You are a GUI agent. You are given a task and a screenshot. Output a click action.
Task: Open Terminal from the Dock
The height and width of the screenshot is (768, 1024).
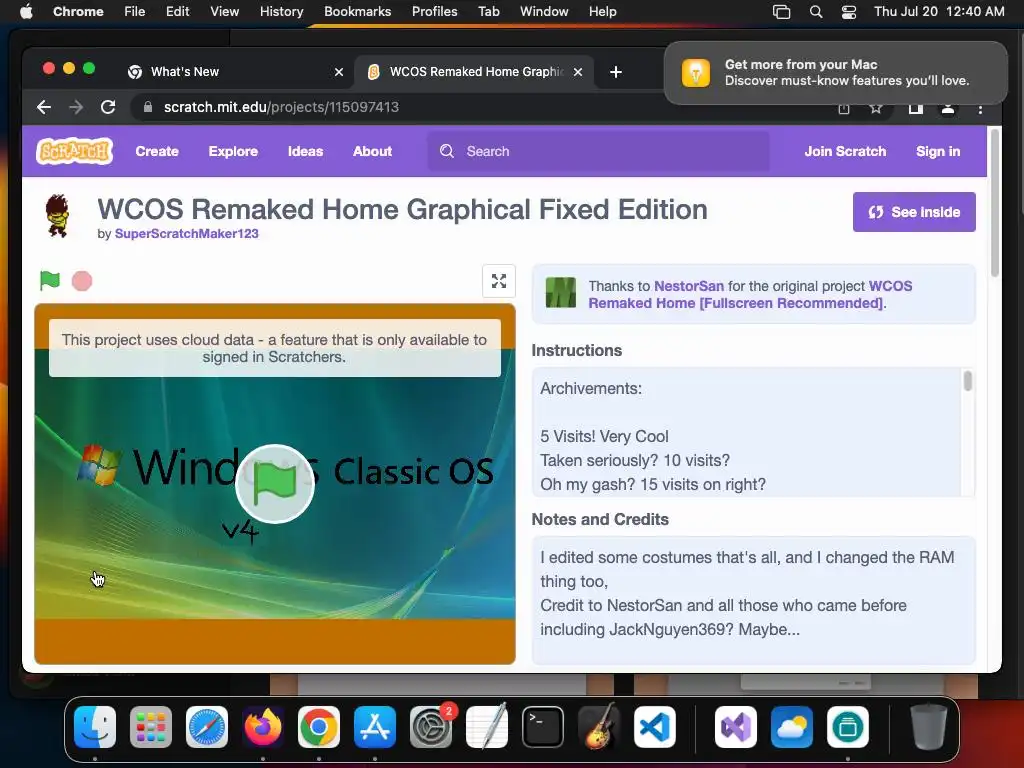pyautogui.click(x=543, y=727)
